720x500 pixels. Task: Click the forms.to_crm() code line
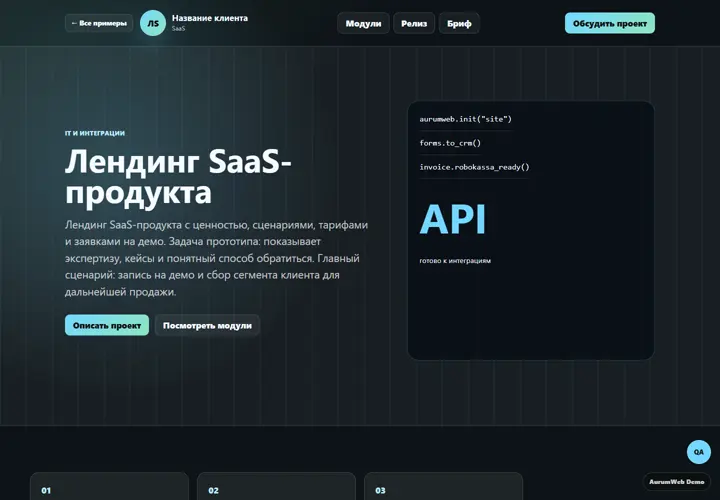450,143
